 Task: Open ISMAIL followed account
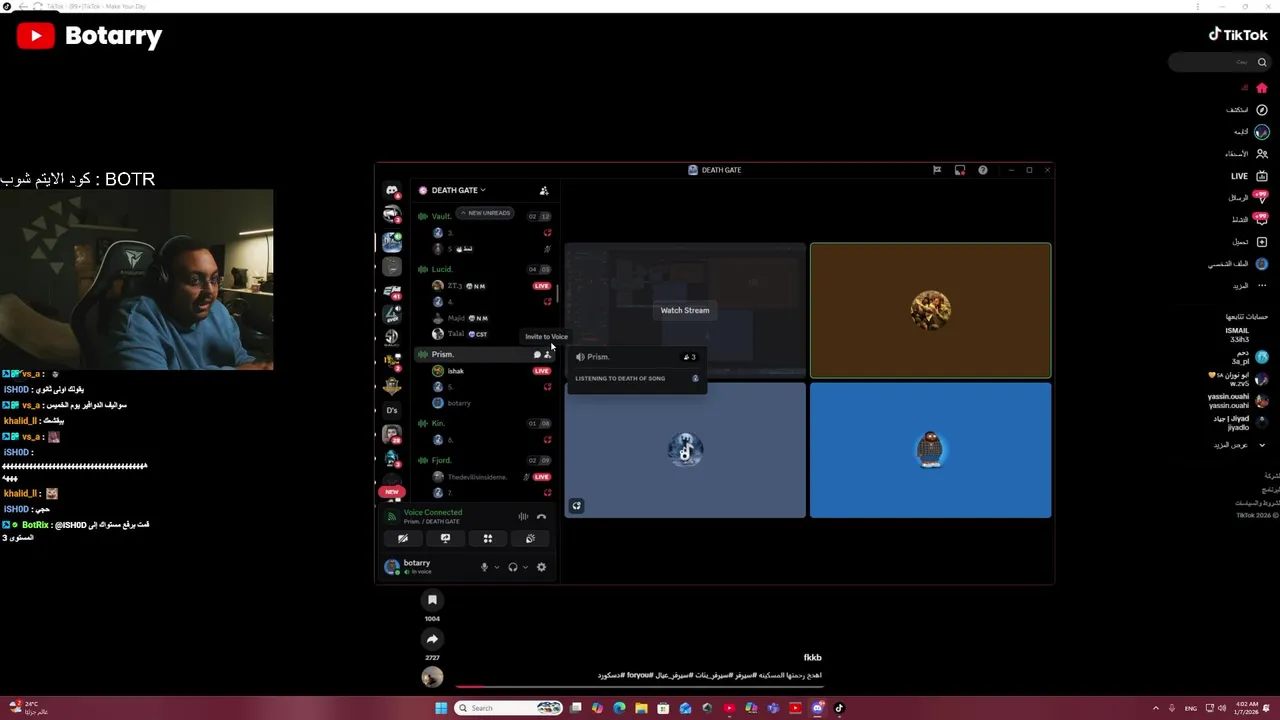1237,335
